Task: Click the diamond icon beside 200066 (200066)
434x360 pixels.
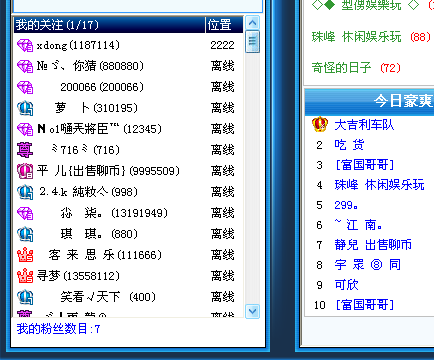Action: pyautogui.click(x=25, y=87)
